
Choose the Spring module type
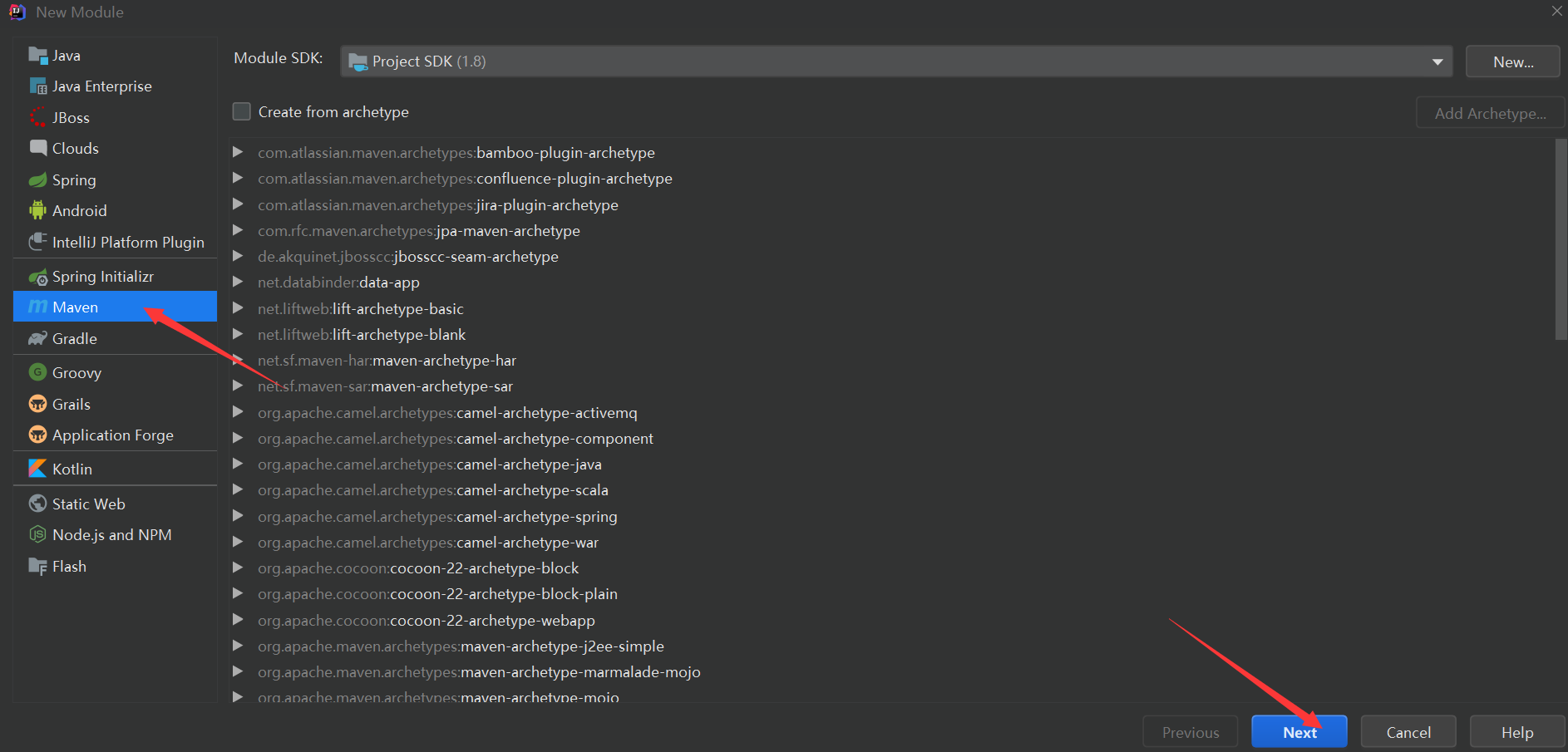(x=115, y=179)
